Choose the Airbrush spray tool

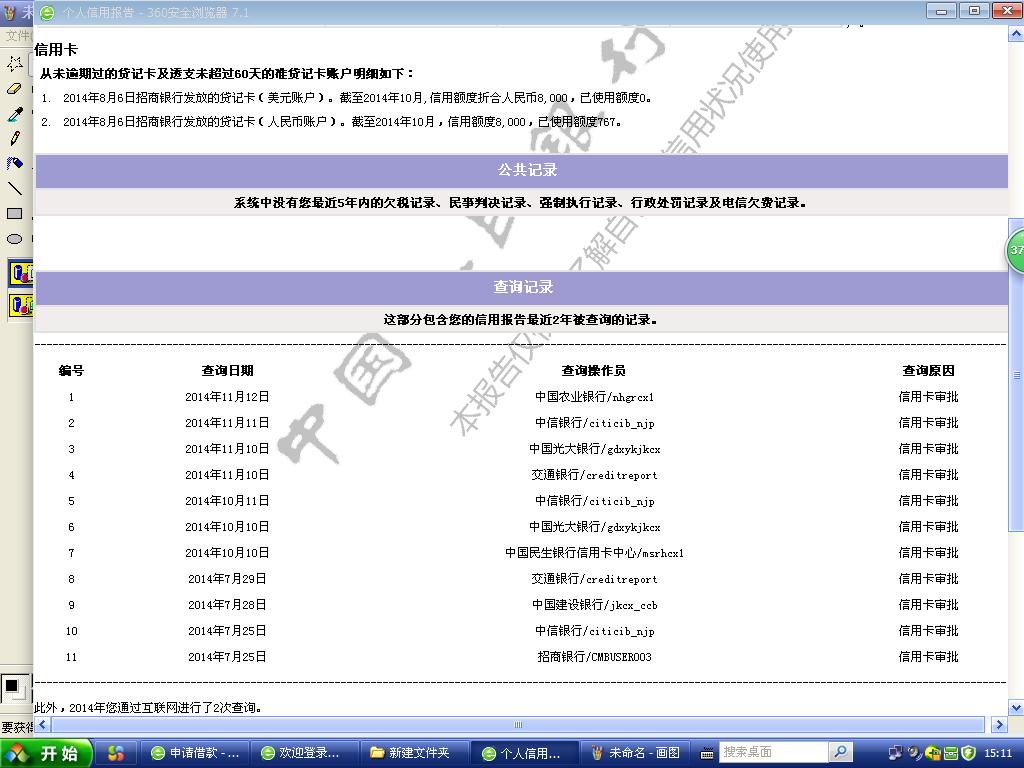(14, 163)
